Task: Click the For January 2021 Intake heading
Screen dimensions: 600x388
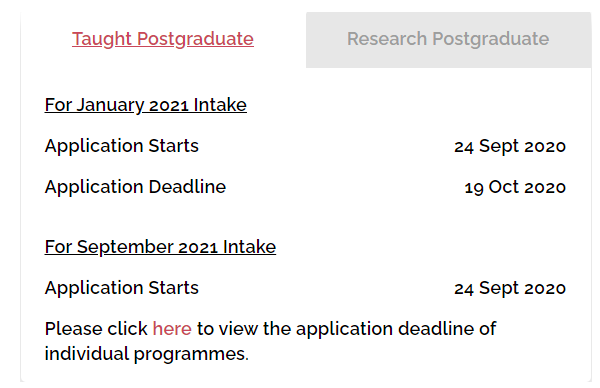Action: (x=146, y=105)
